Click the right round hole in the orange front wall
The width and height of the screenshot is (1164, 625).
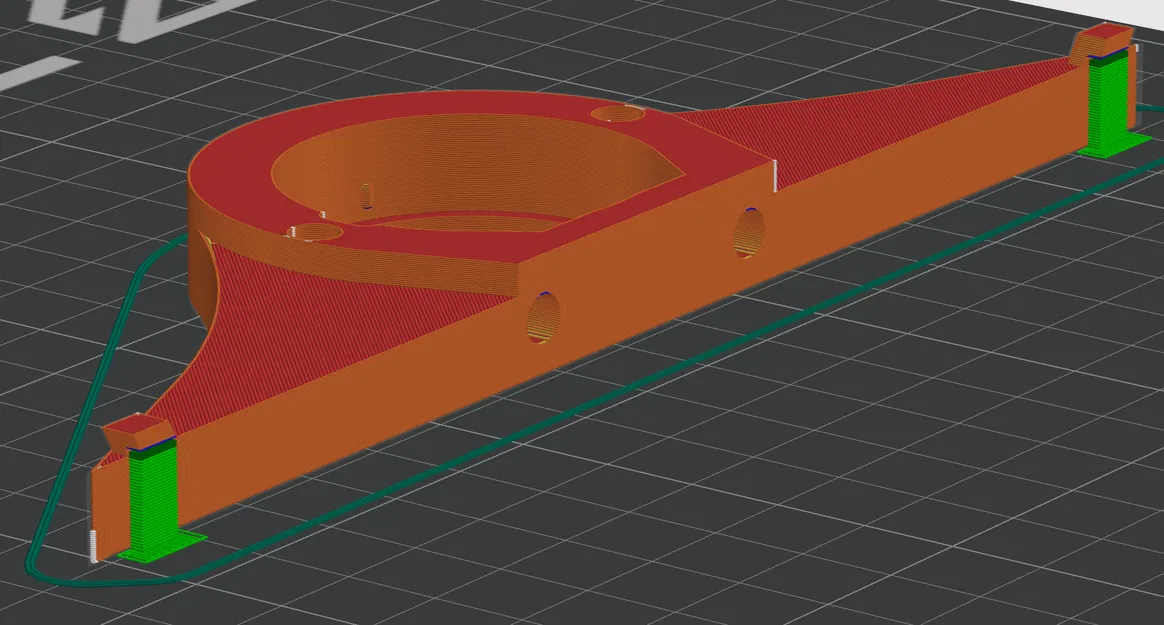[749, 233]
